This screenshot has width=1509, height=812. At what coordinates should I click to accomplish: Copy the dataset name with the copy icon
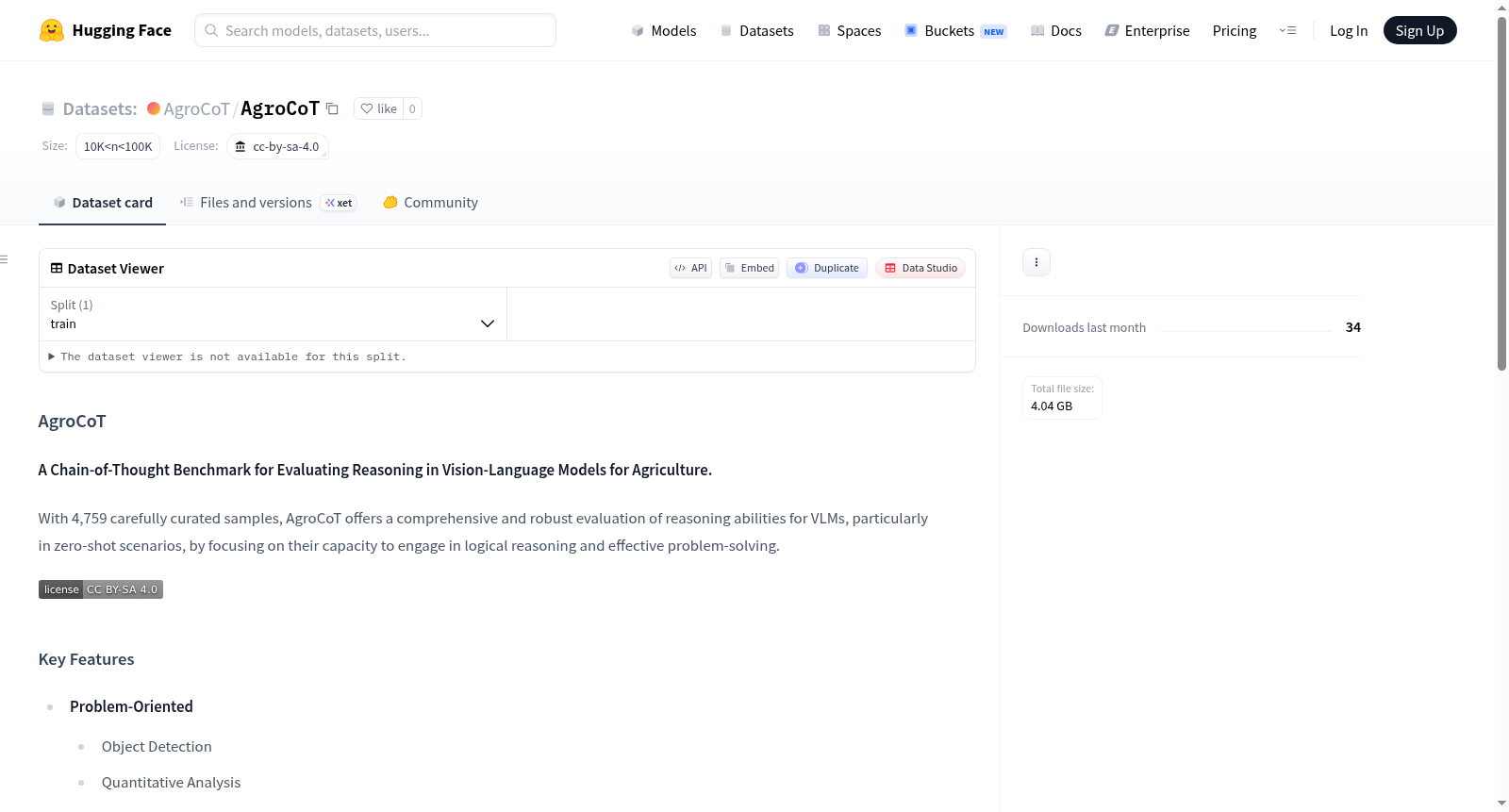click(x=332, y=108)
